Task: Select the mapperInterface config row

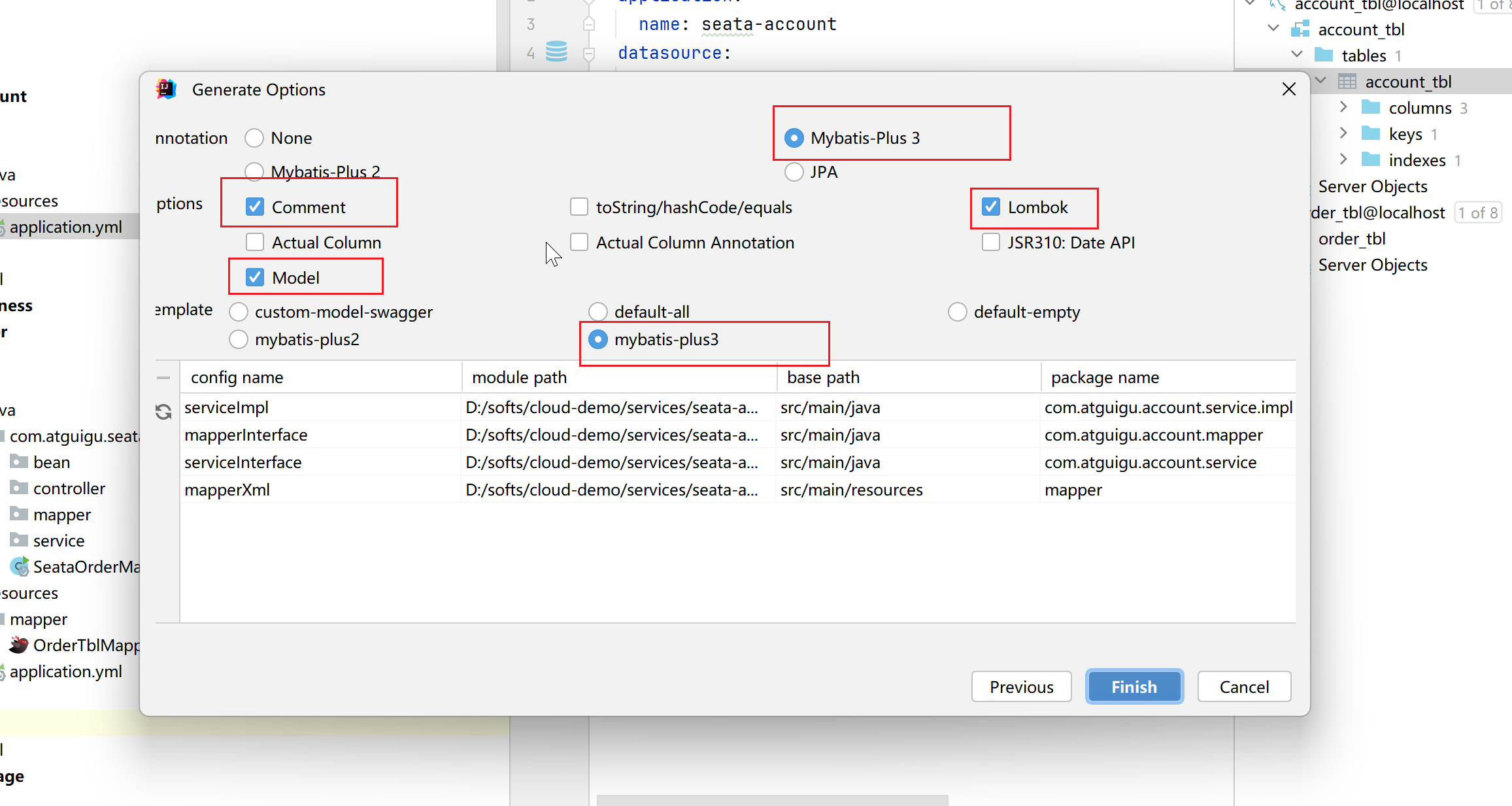Action: point(738,435)
